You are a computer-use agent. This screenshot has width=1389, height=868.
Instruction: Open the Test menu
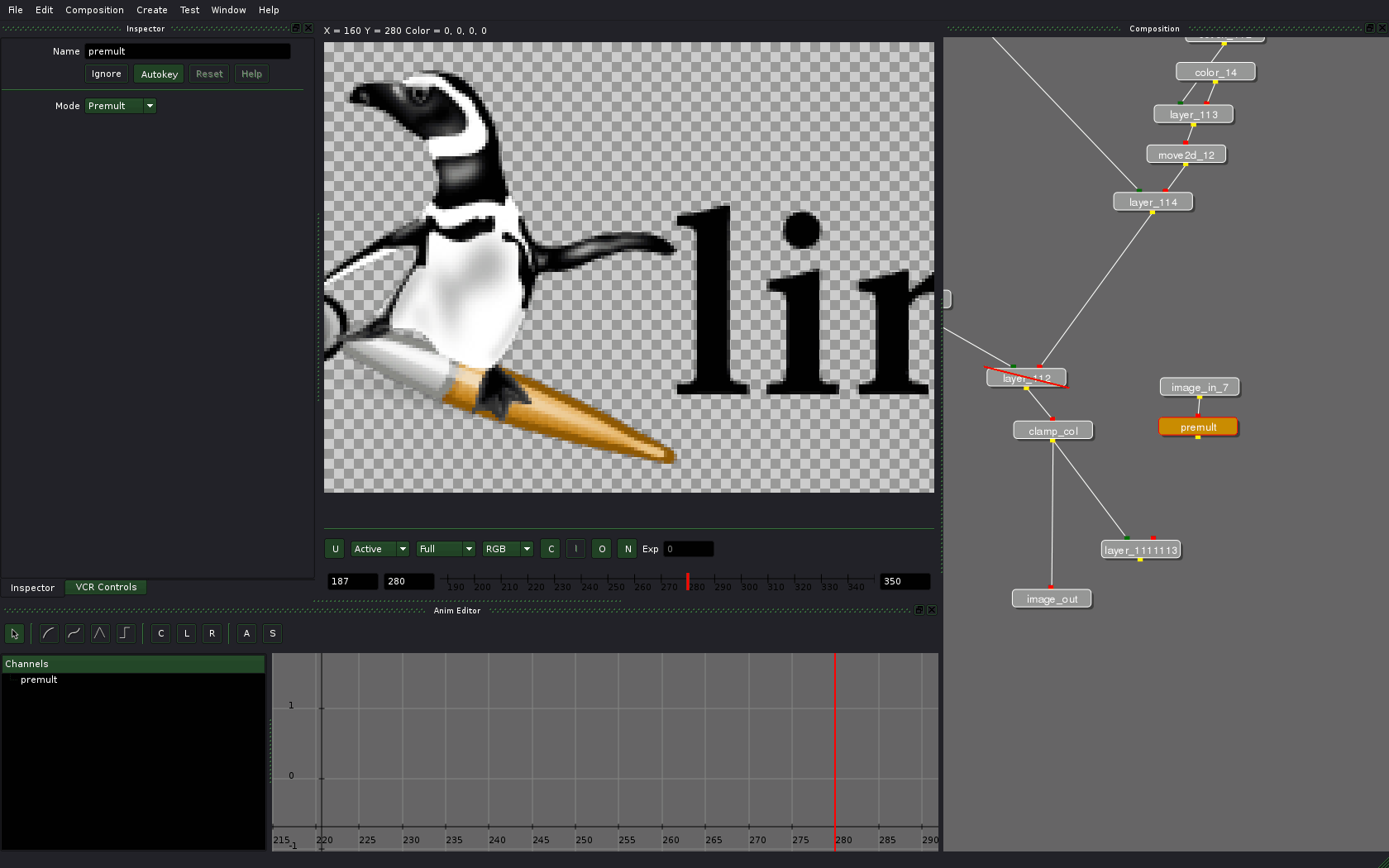(190, 10)
